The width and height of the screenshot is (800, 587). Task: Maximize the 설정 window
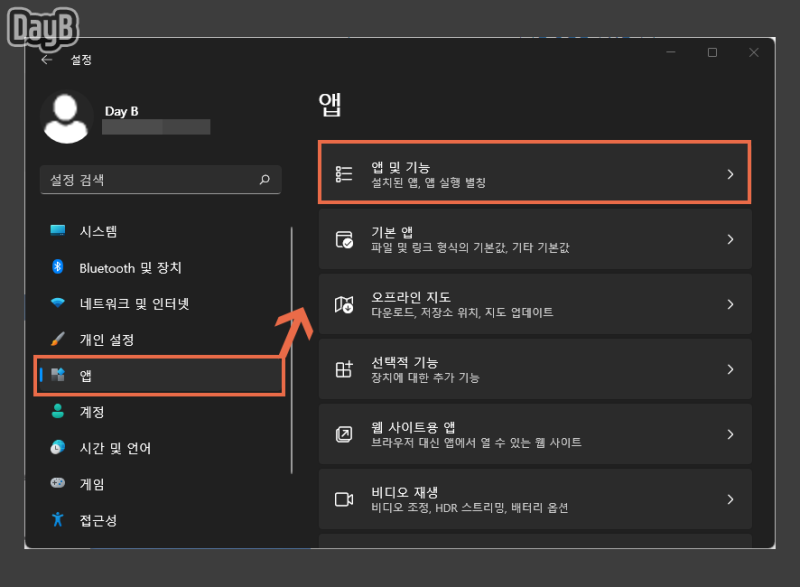point(712,52)
